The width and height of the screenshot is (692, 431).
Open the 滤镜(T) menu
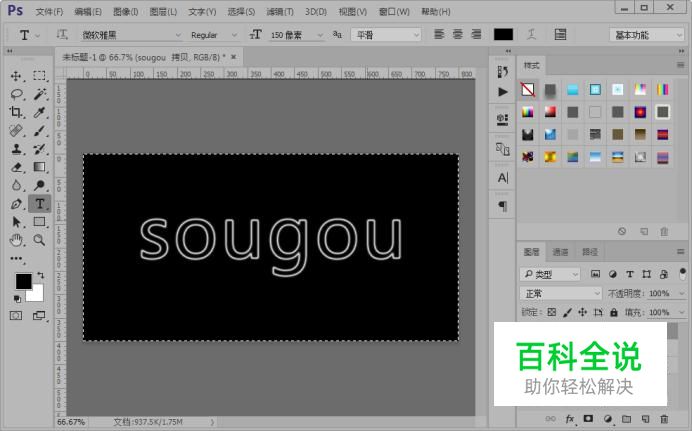tap(280, 12)
